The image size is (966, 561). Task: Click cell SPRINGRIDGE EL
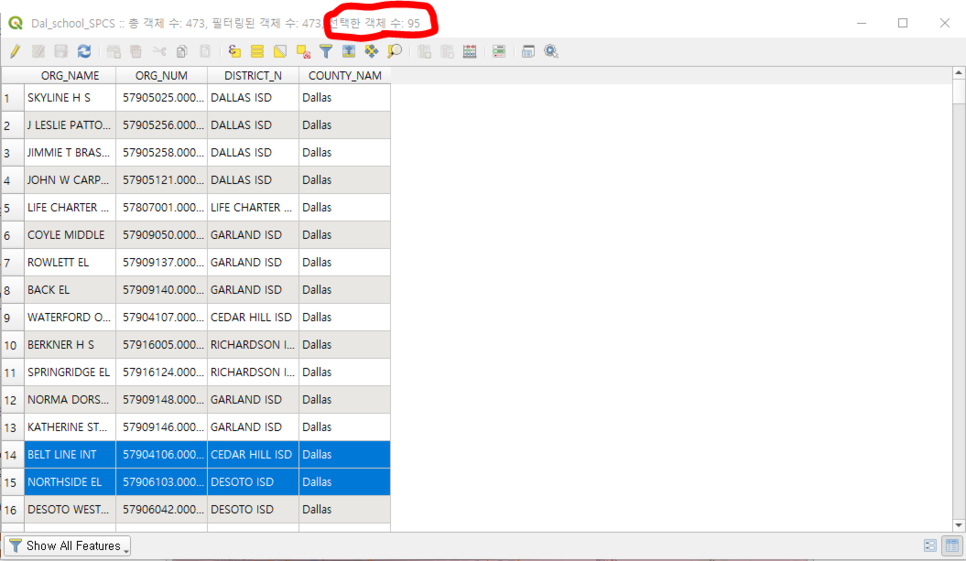click(70, 373)
